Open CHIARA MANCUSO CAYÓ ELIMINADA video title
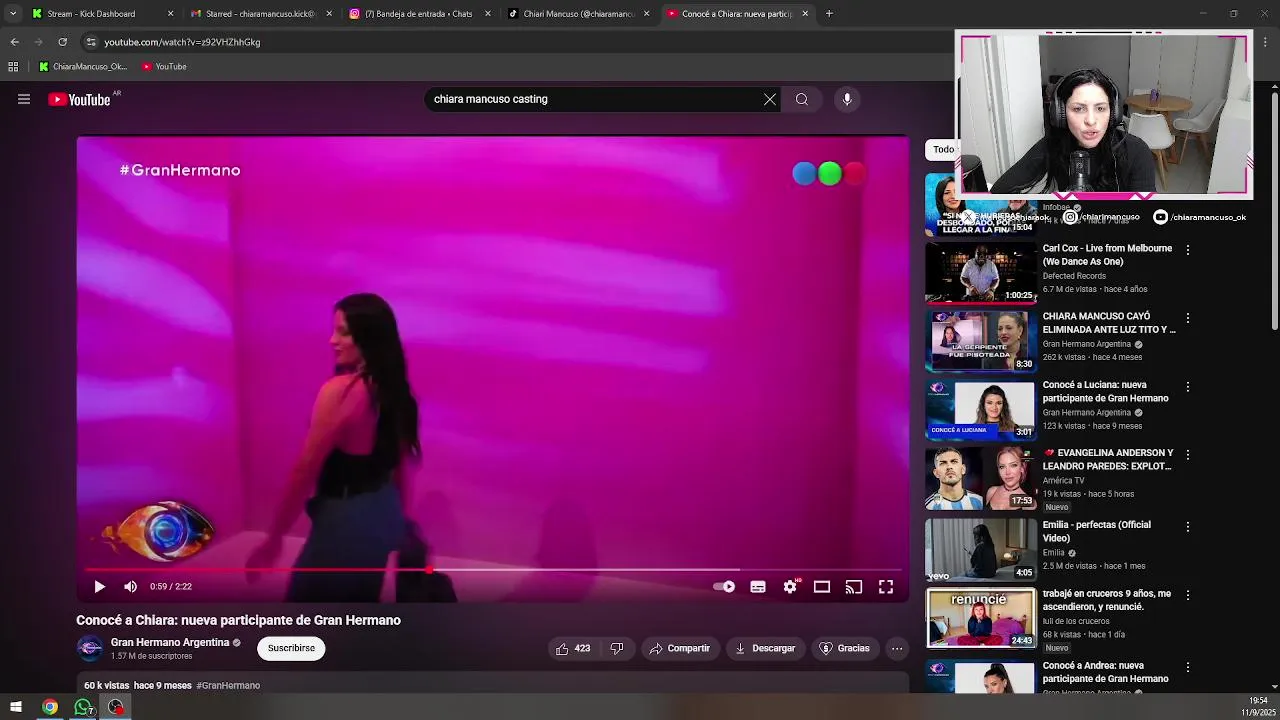The width and height of the screenshot is (1280, 720). pos(1109,323)
